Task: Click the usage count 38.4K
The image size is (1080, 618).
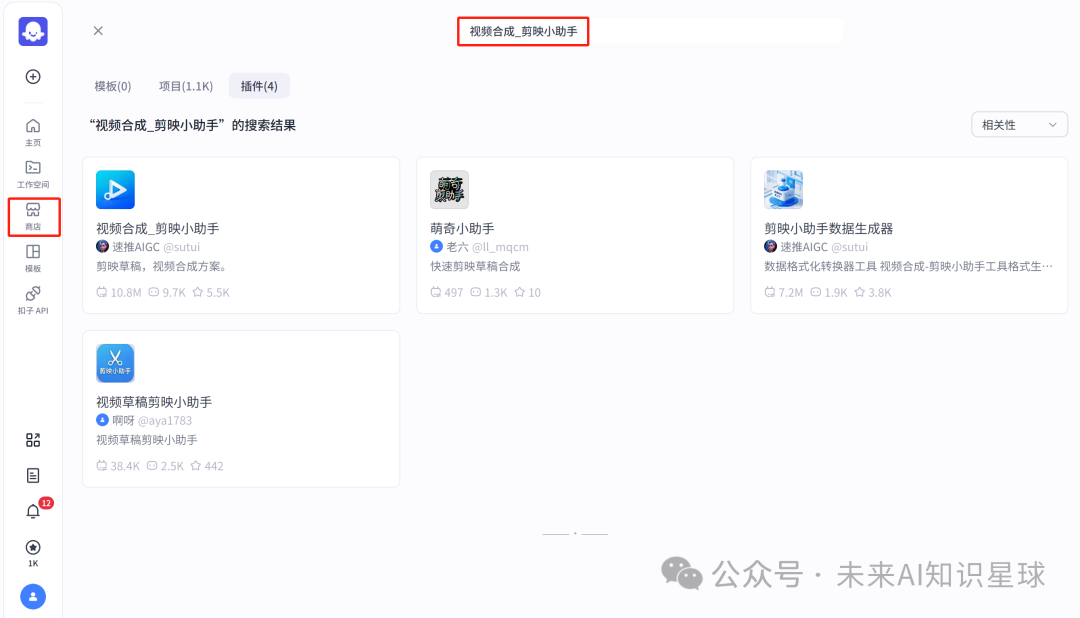Action: (118, 466)
